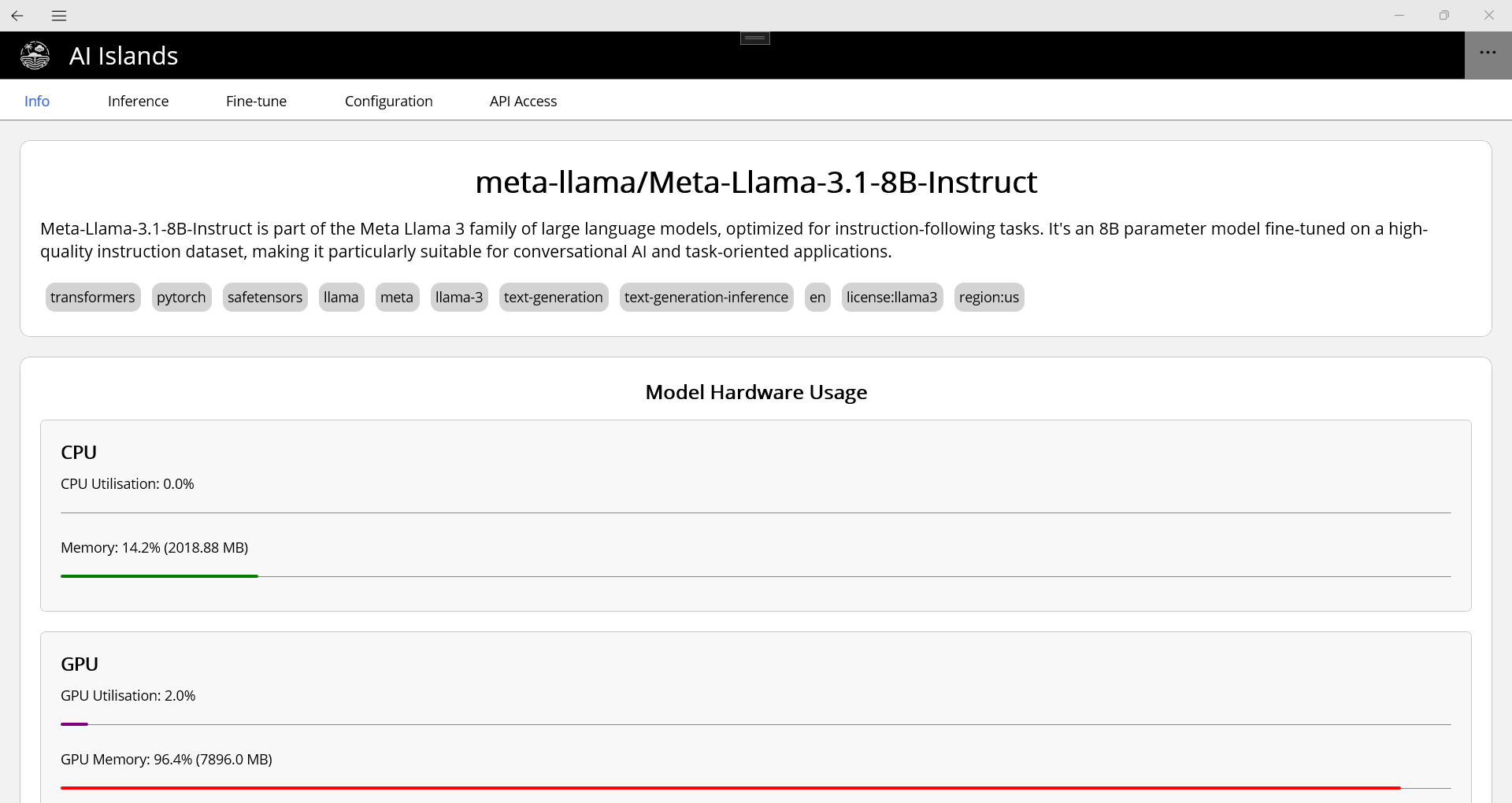Open the hamburger menu

pos(59,16)
